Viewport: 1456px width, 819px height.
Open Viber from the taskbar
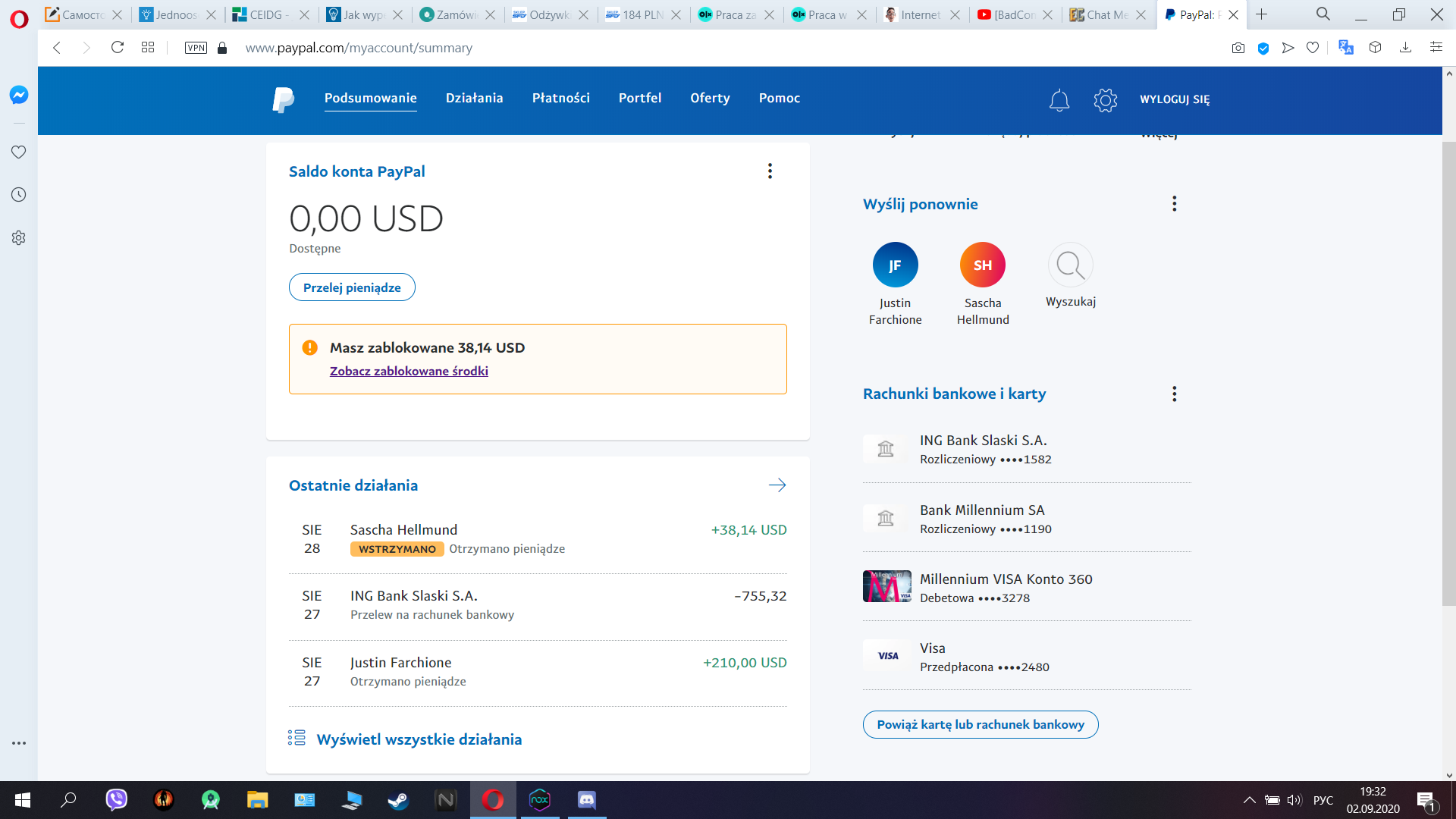[x=117, y=800]
